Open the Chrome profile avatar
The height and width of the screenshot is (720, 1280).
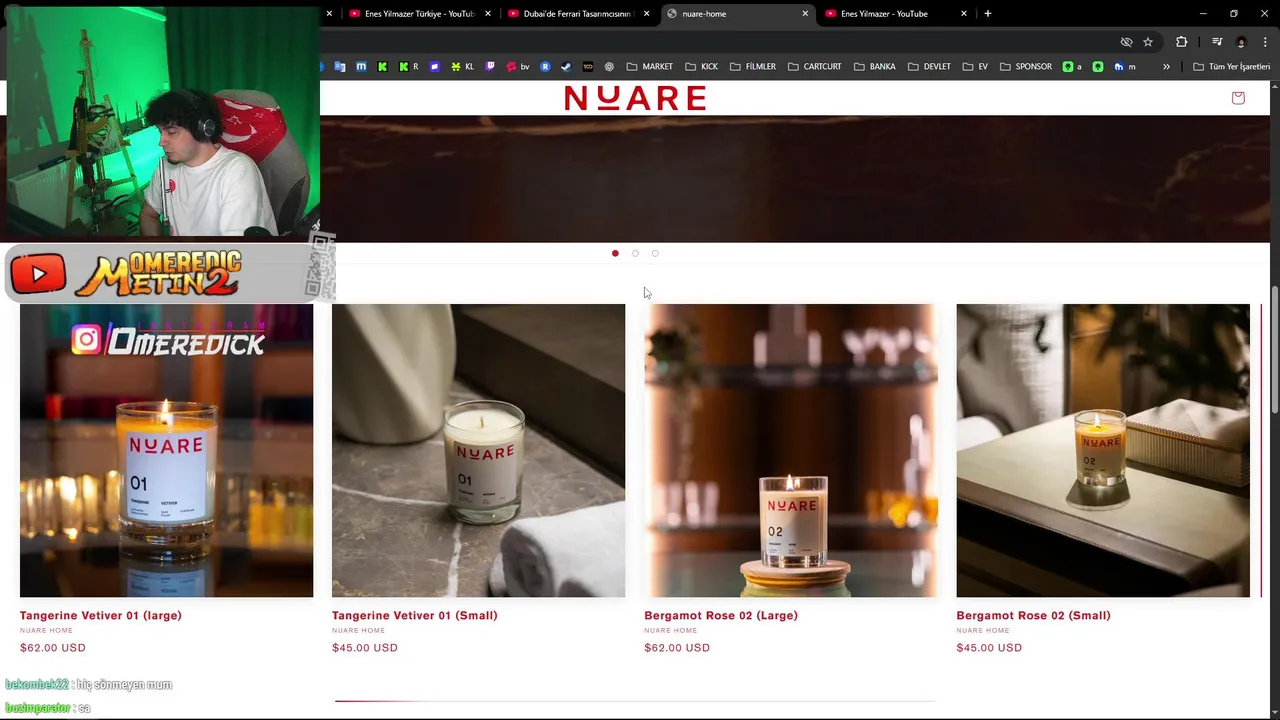[1241, 42]
